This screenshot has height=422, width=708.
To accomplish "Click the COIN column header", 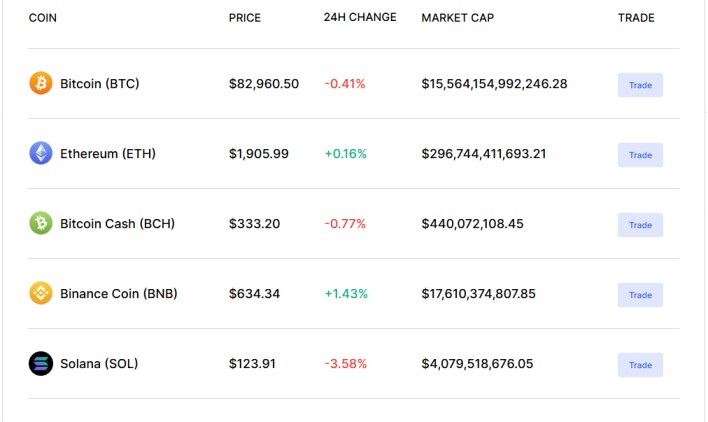I will tap(43, 18).
